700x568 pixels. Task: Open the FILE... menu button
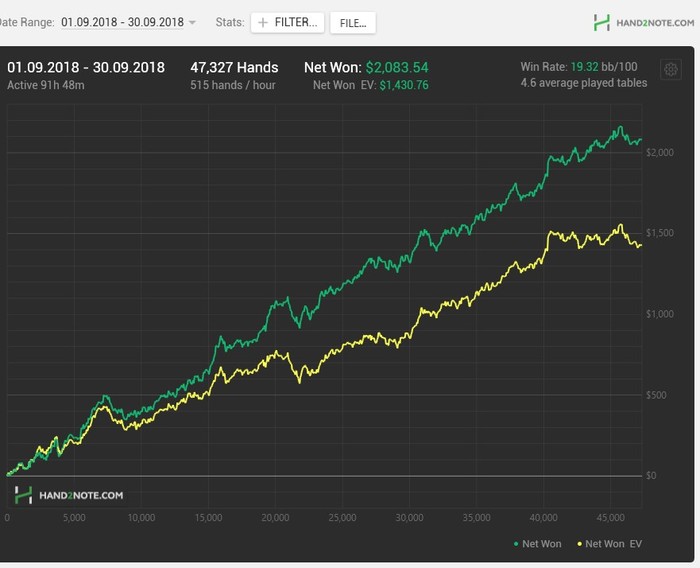pyautogui.click(x=352, y=22)
